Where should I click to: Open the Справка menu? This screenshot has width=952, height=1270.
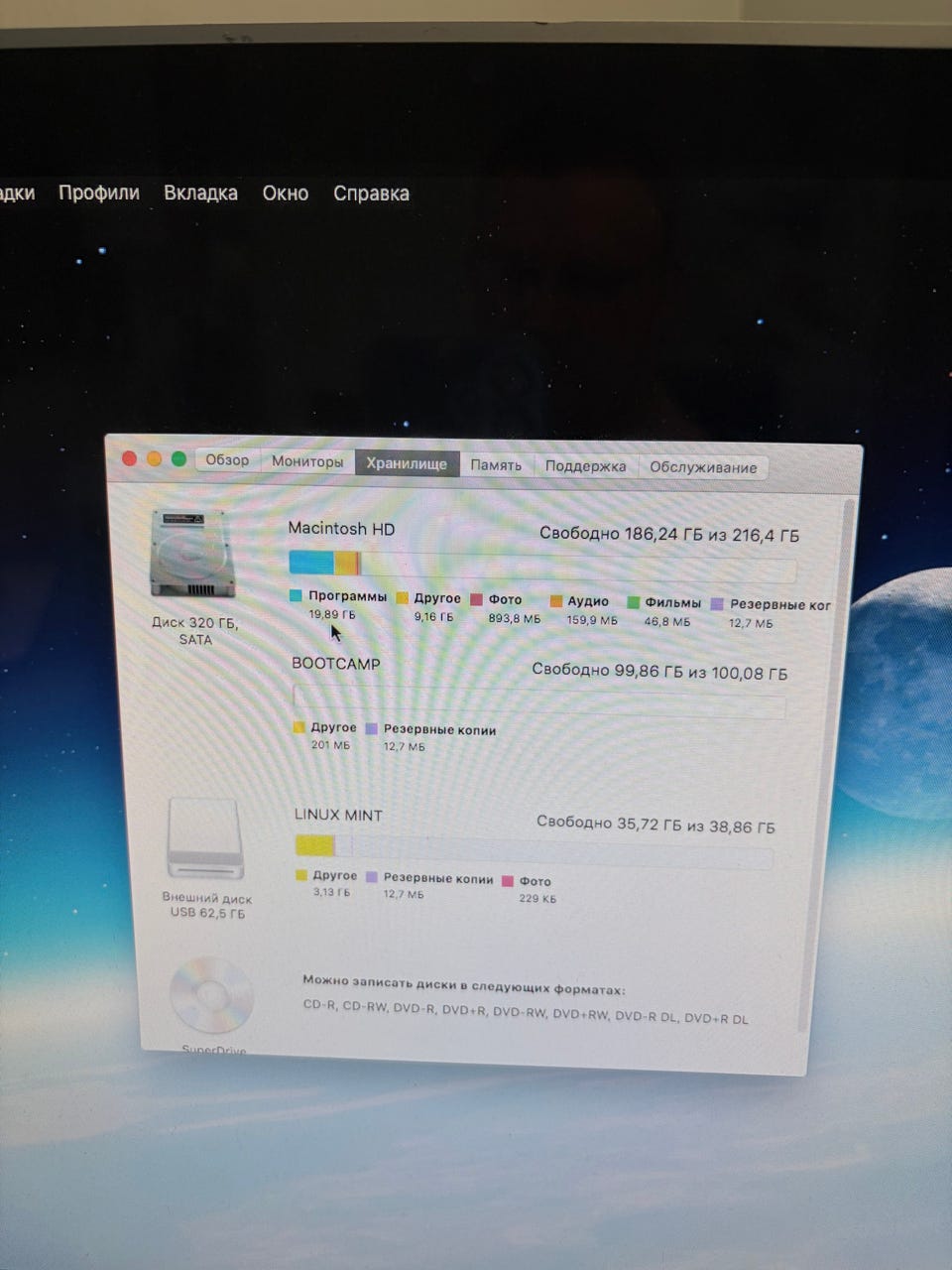tap(371, 193)
